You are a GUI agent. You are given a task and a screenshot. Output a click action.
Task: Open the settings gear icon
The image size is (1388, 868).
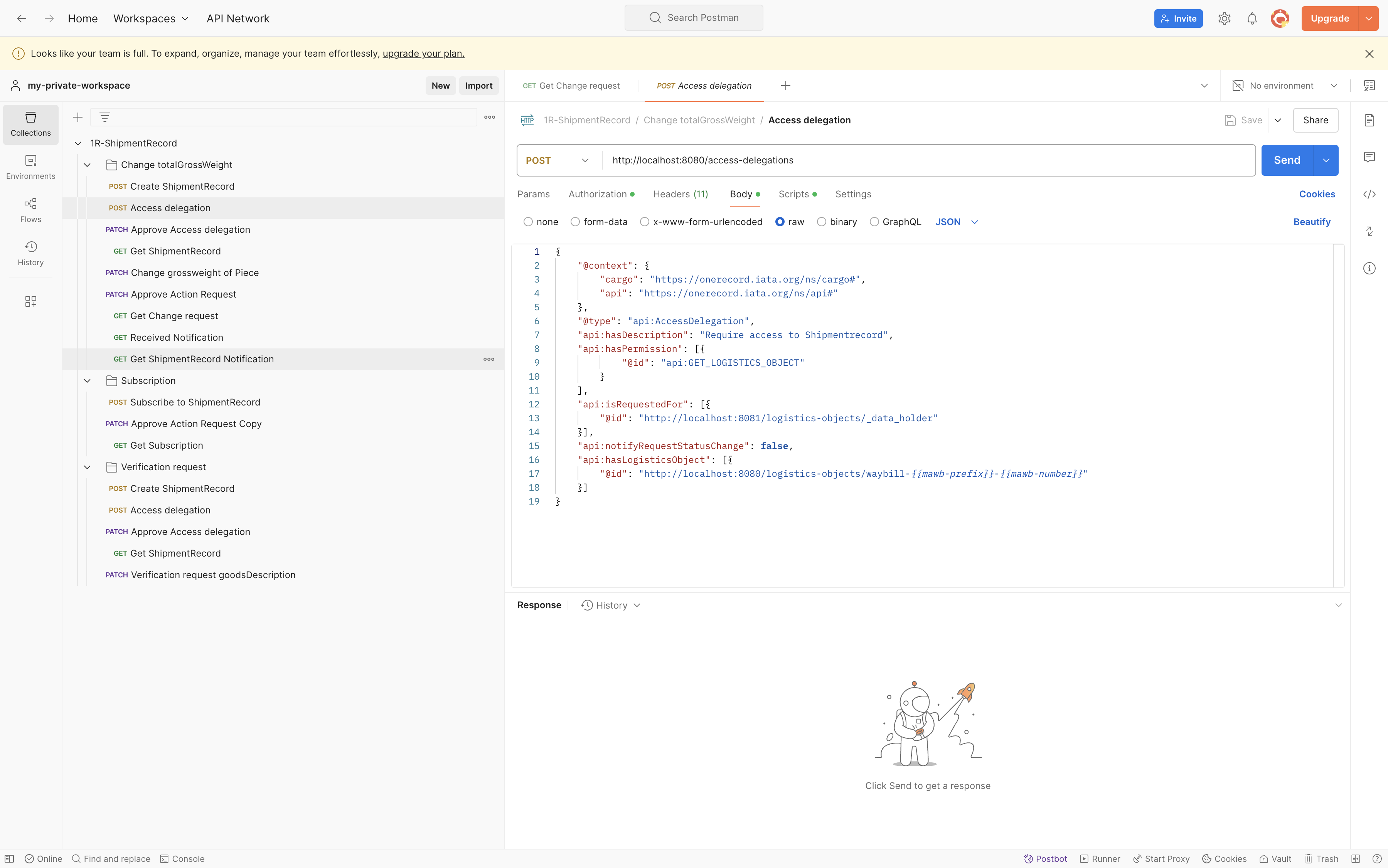[1225, 19]
